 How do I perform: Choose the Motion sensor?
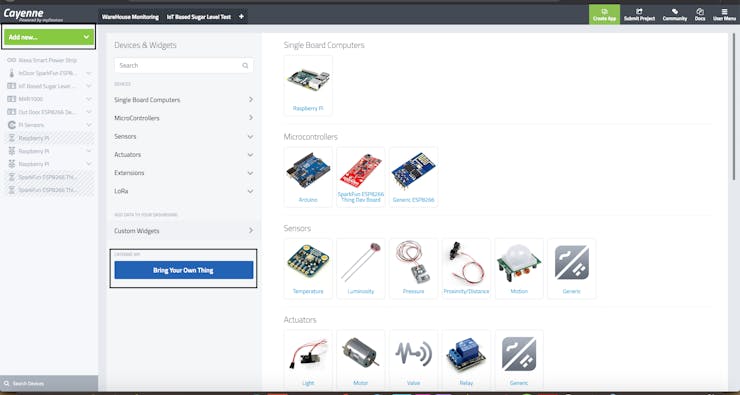tap(519, 269)
